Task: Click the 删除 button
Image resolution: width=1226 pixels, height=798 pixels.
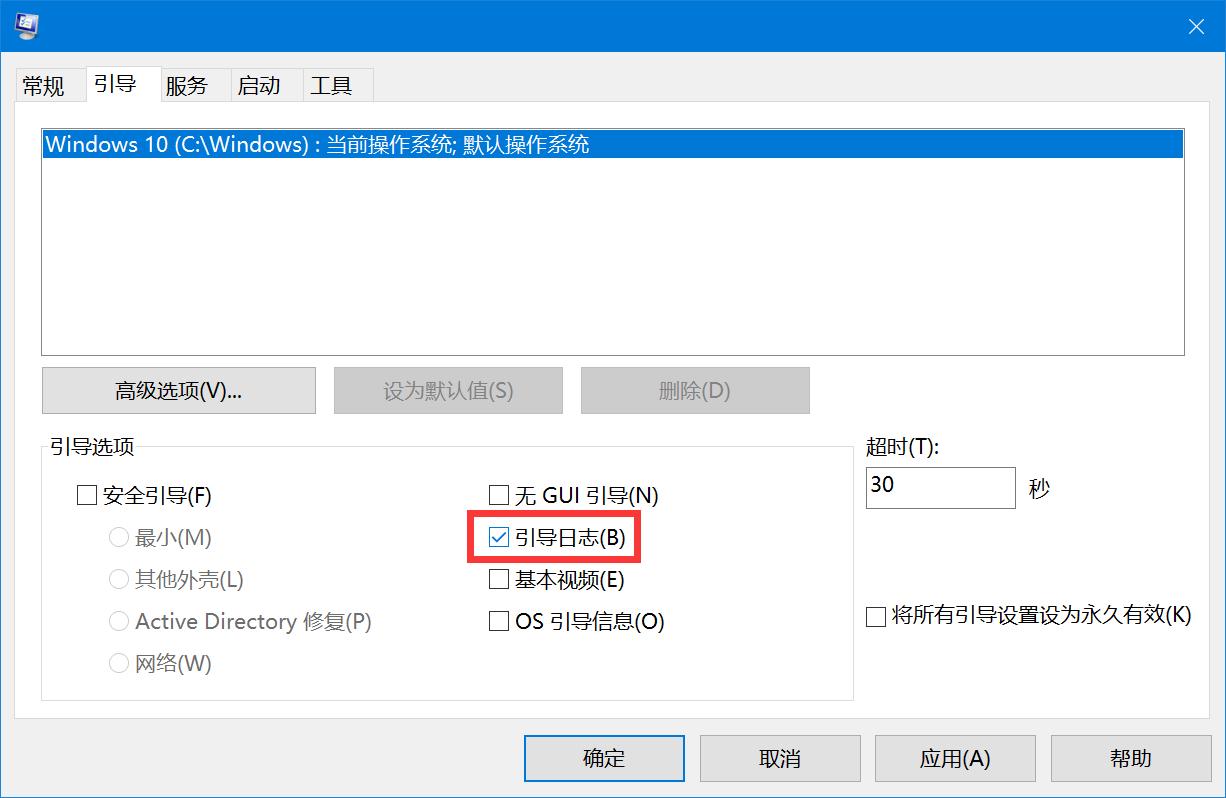Action: click(695, 390)
